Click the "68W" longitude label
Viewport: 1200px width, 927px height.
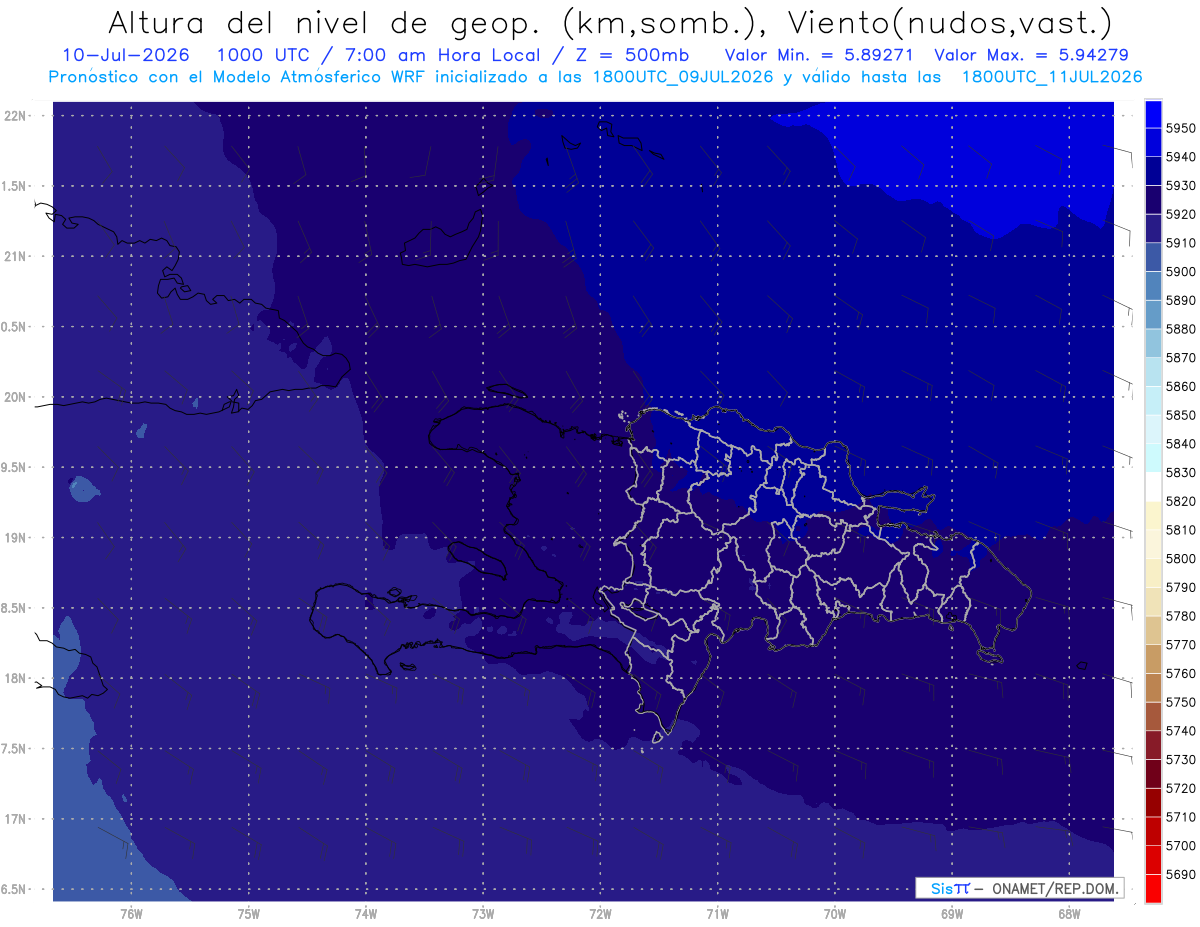pyautogui.click(x=1069, y=914)
